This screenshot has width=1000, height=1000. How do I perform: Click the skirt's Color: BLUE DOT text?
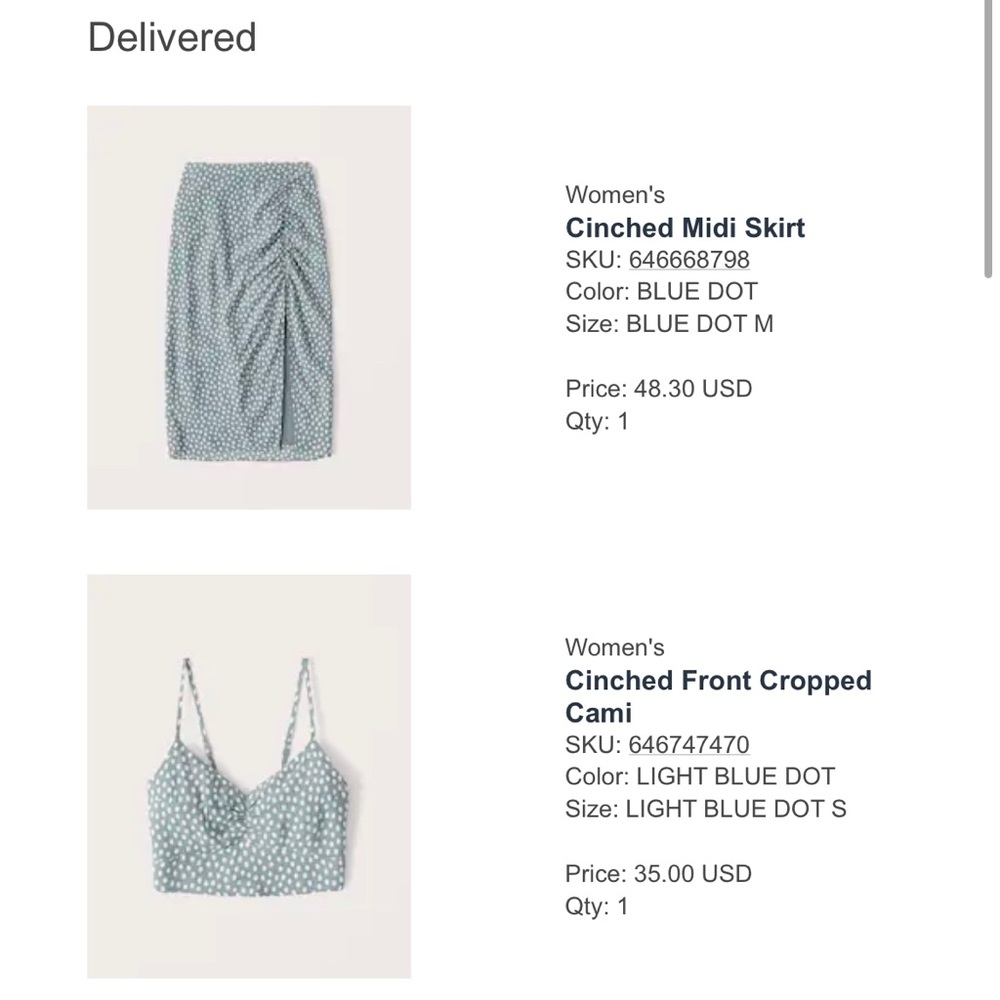tap(662, 291)
